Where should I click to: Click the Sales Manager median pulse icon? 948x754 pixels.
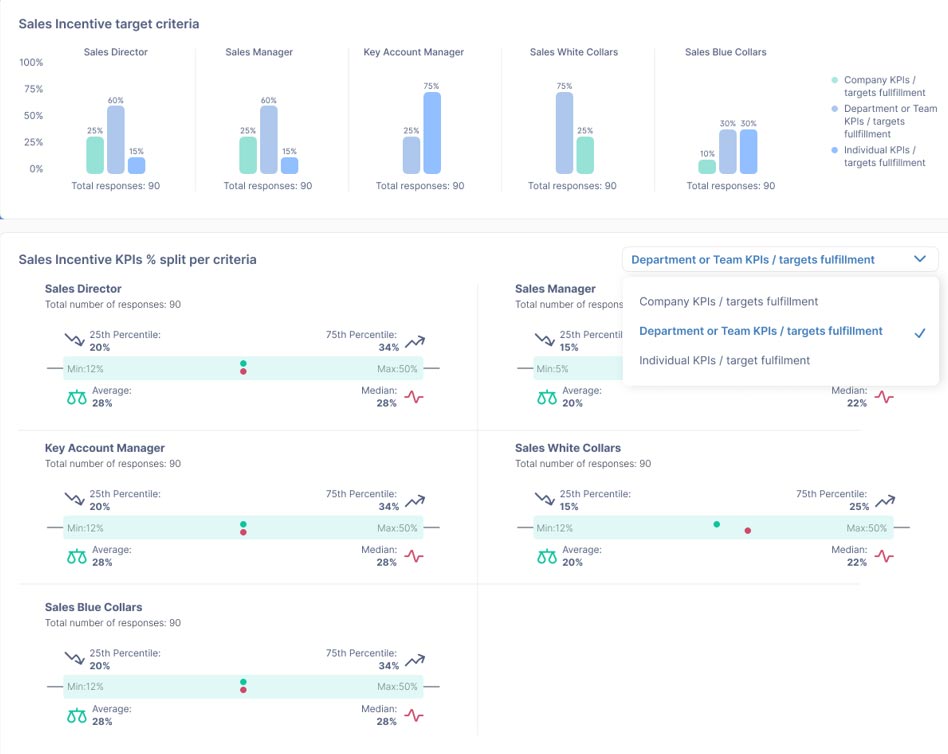click(x=884, y=397)
